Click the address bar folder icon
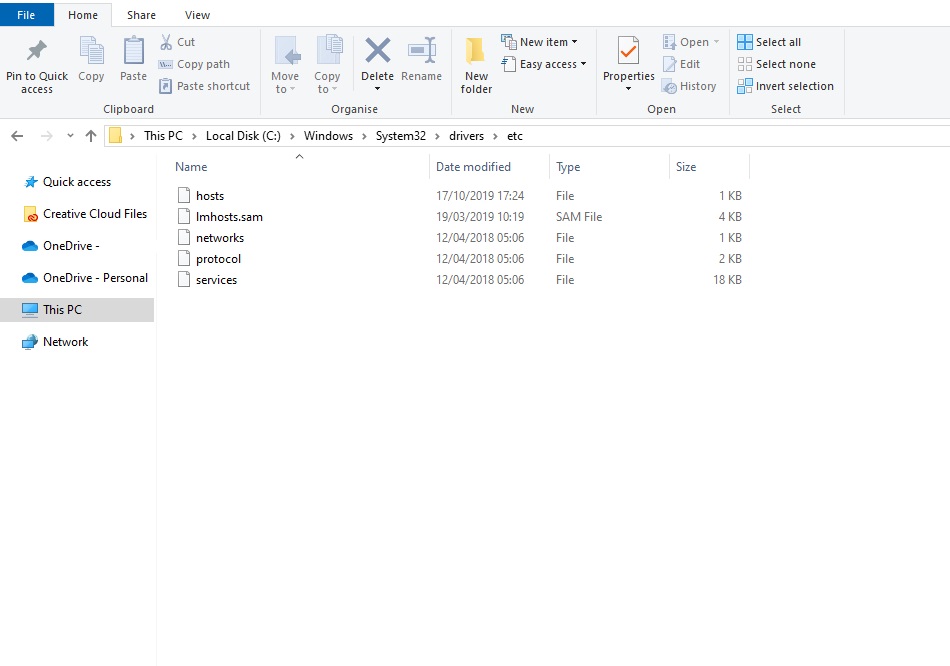The height and width of the screenshot is (666, 950). [116, 136]
